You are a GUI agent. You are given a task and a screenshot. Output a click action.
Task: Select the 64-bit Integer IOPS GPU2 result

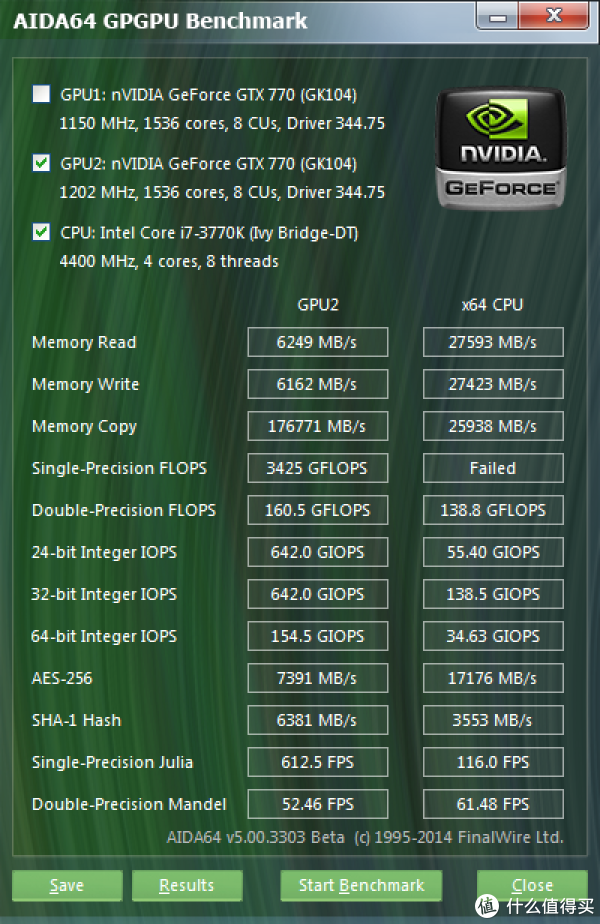coord(317,636)
